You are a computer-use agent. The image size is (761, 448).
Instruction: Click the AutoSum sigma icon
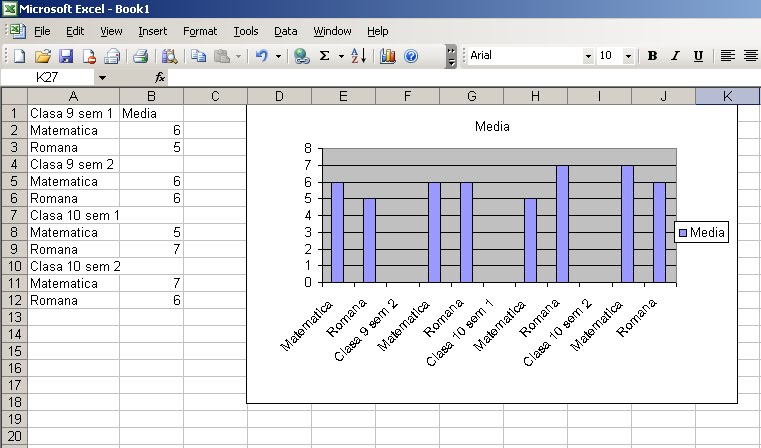coord(325,56)
